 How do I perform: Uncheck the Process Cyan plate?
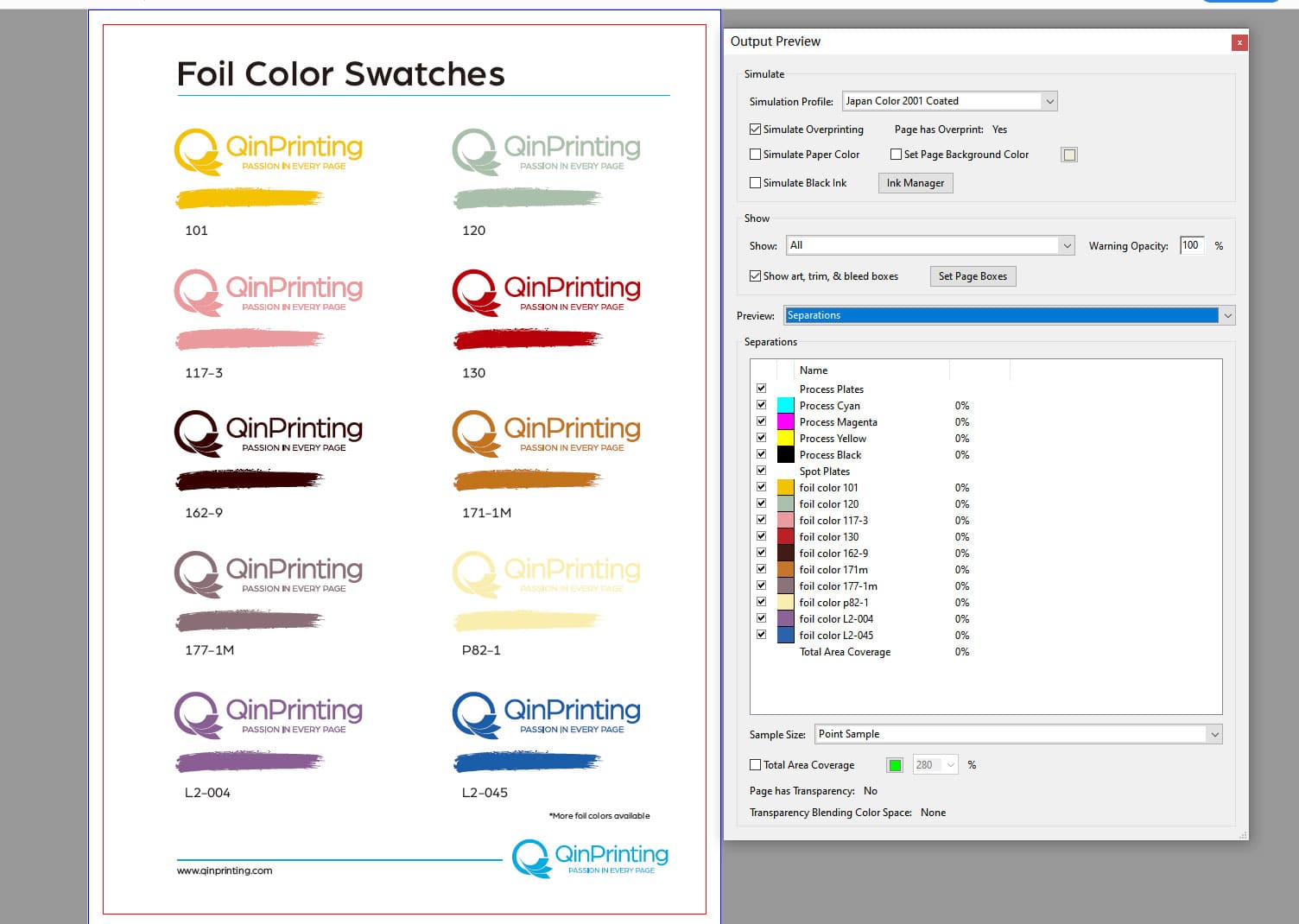coord(761,405)
